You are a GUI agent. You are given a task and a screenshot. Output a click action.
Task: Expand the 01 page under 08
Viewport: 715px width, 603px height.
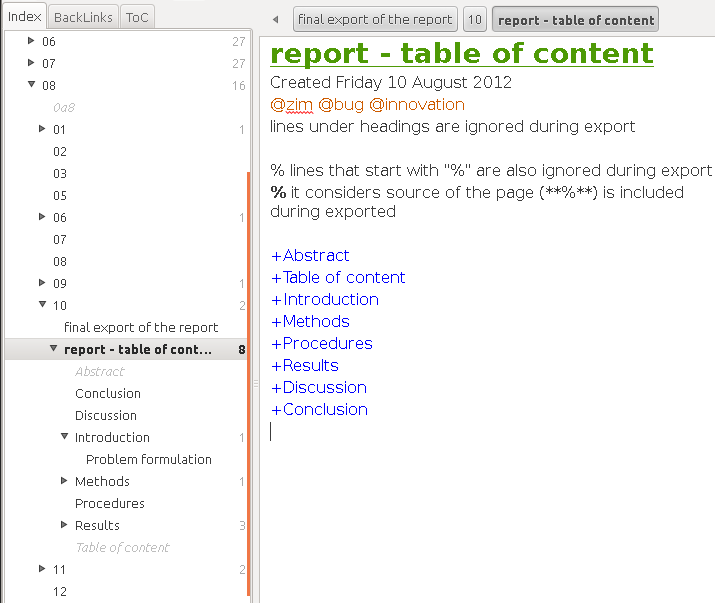[42, 129]
